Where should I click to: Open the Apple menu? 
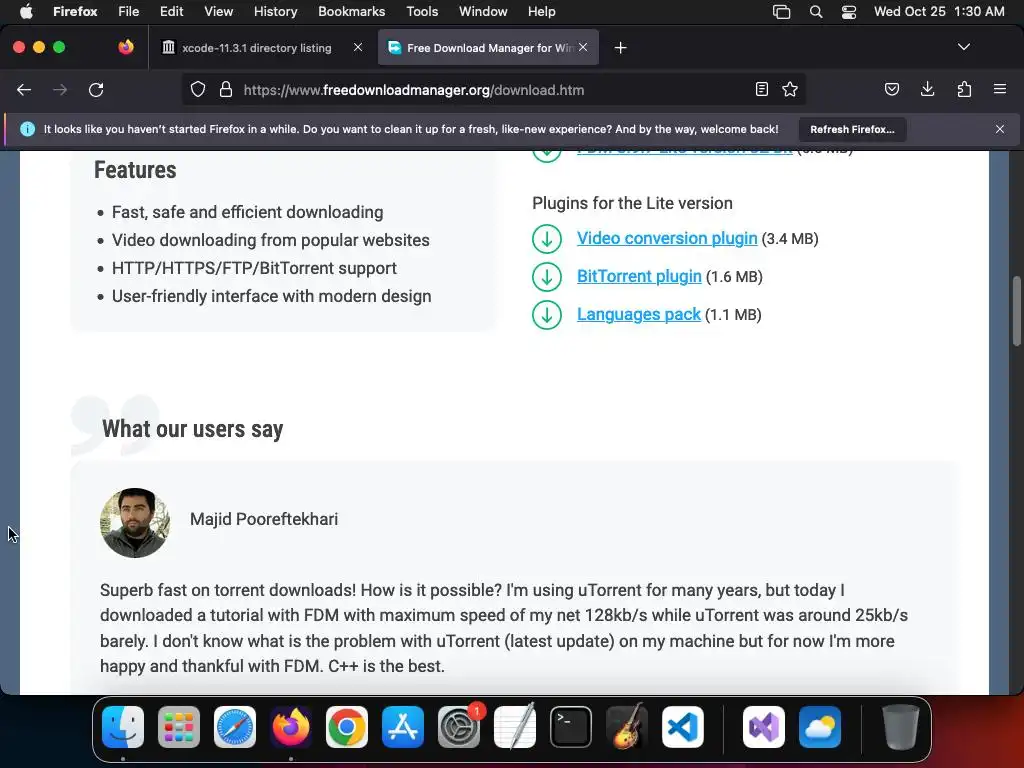tap(25, 11)
